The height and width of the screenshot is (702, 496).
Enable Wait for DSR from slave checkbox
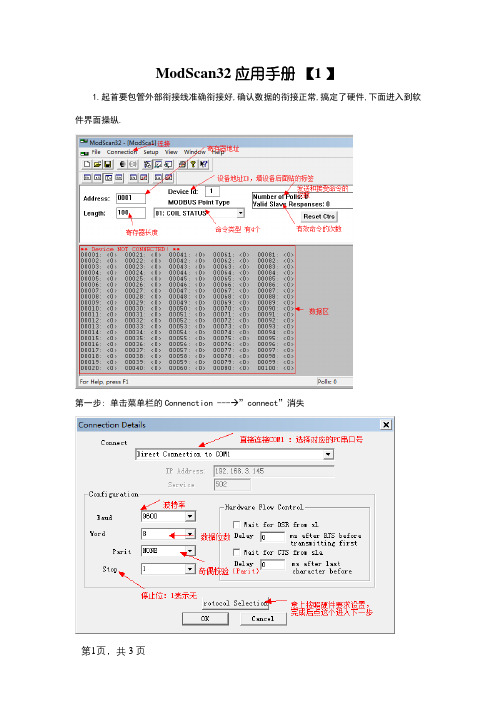pyautogui.click(x=236, y=524)
